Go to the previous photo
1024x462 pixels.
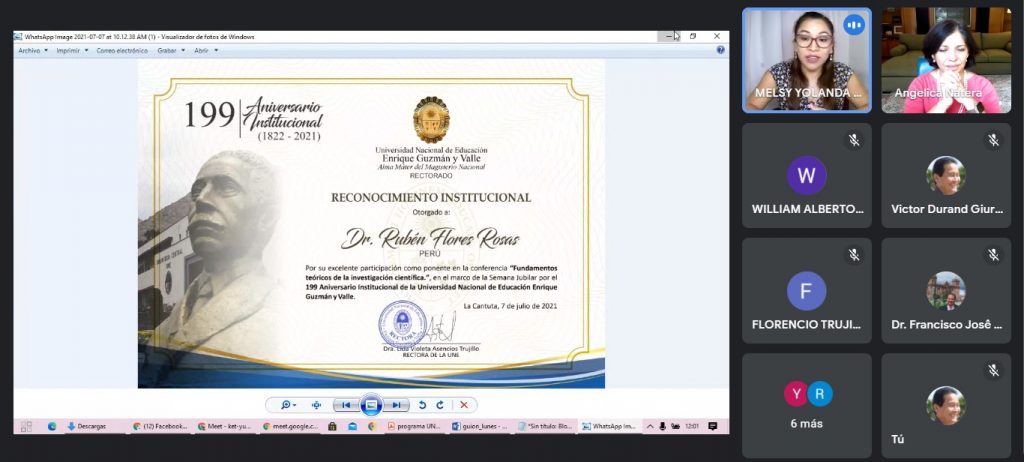pos(345,405)
